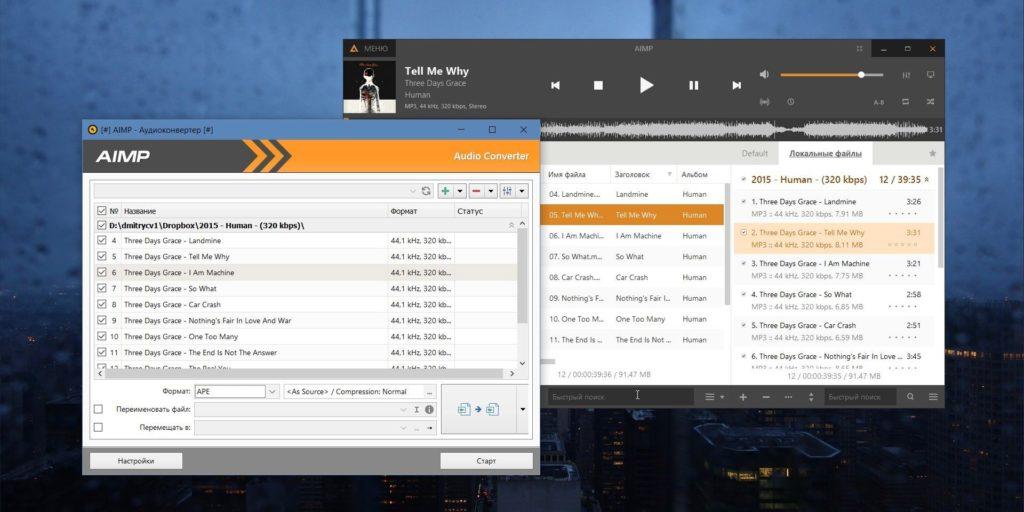Collapse the D:\dmitrycv1\Dropbox folder group
This screenshot has height=512, width=1024.
512,226
